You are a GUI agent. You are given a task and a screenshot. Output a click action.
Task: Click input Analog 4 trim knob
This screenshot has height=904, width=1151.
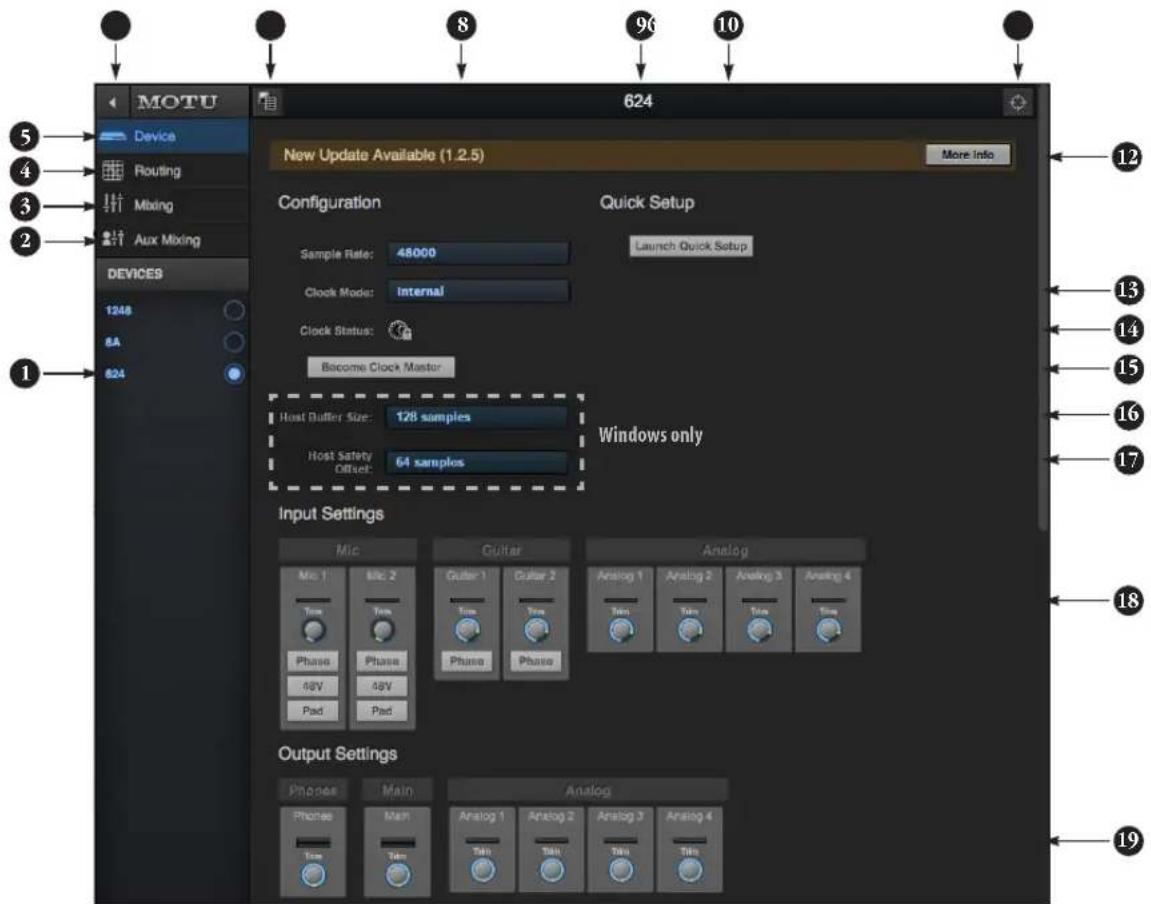pos(829,630)
